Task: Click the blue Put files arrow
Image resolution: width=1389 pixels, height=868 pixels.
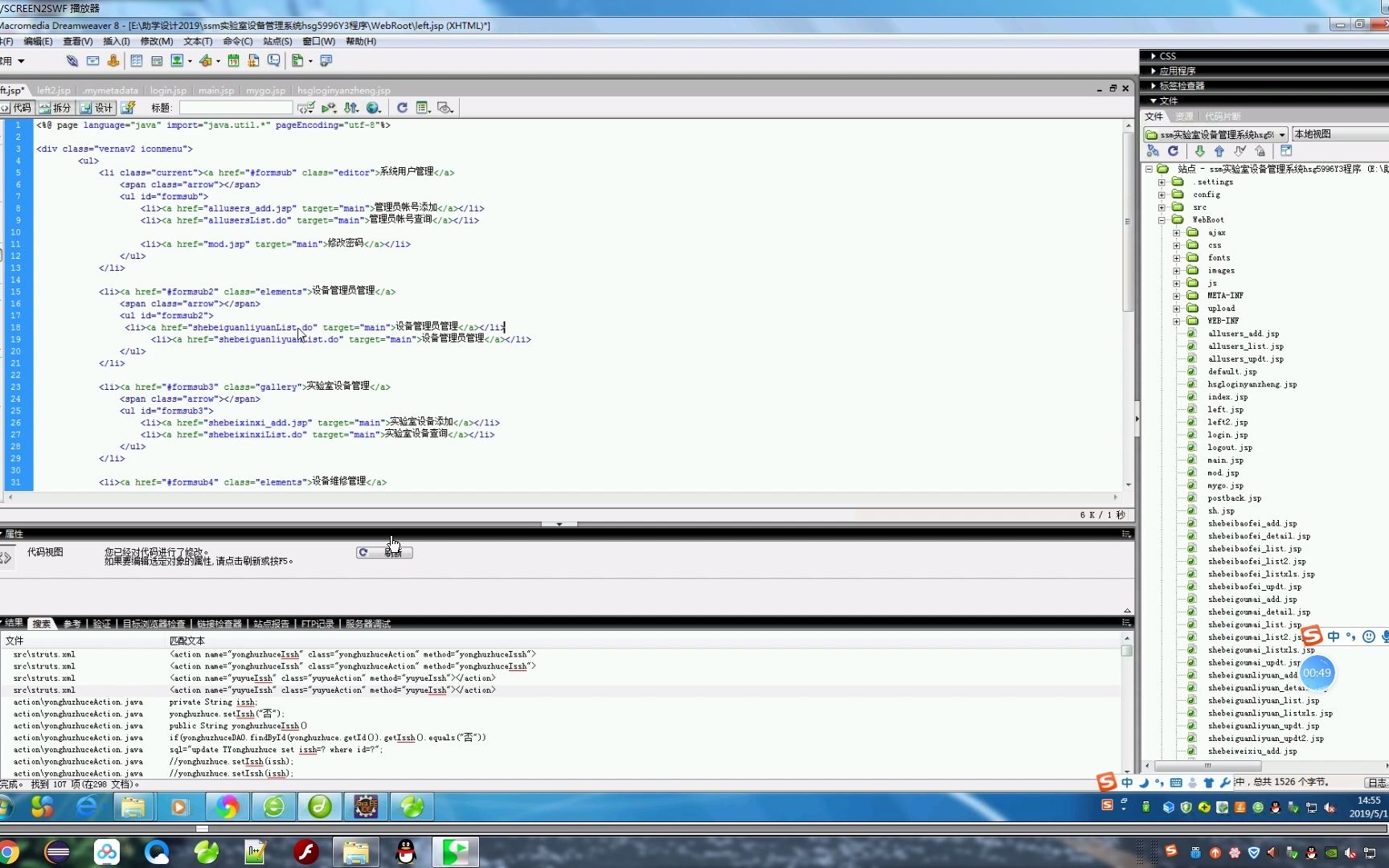Action: pyautogui.click(x=1219, y=151)
